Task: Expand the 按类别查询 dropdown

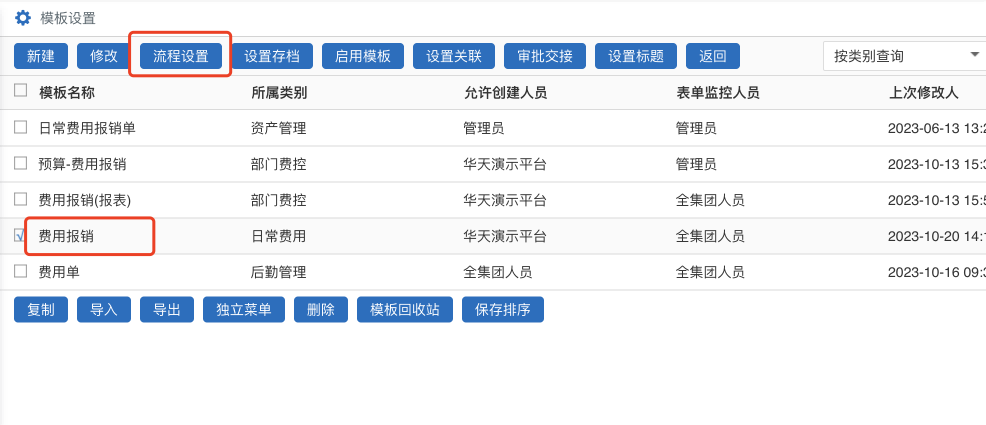Action: (x=905, y=56)
